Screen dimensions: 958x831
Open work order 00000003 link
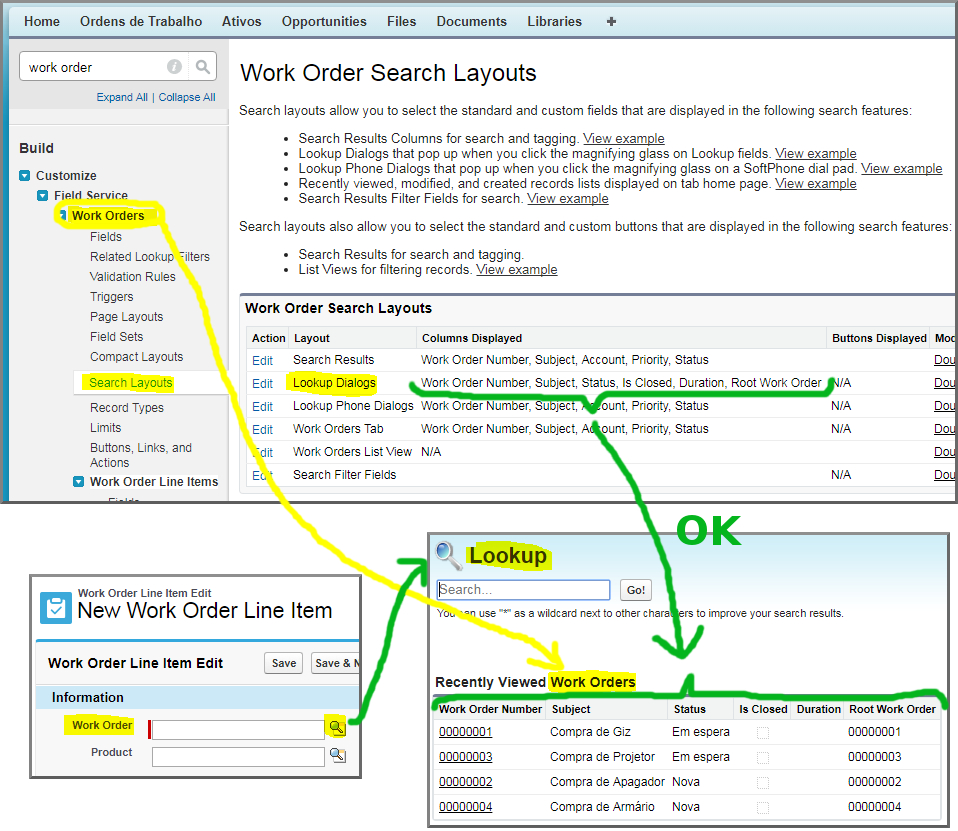(465, 757)
